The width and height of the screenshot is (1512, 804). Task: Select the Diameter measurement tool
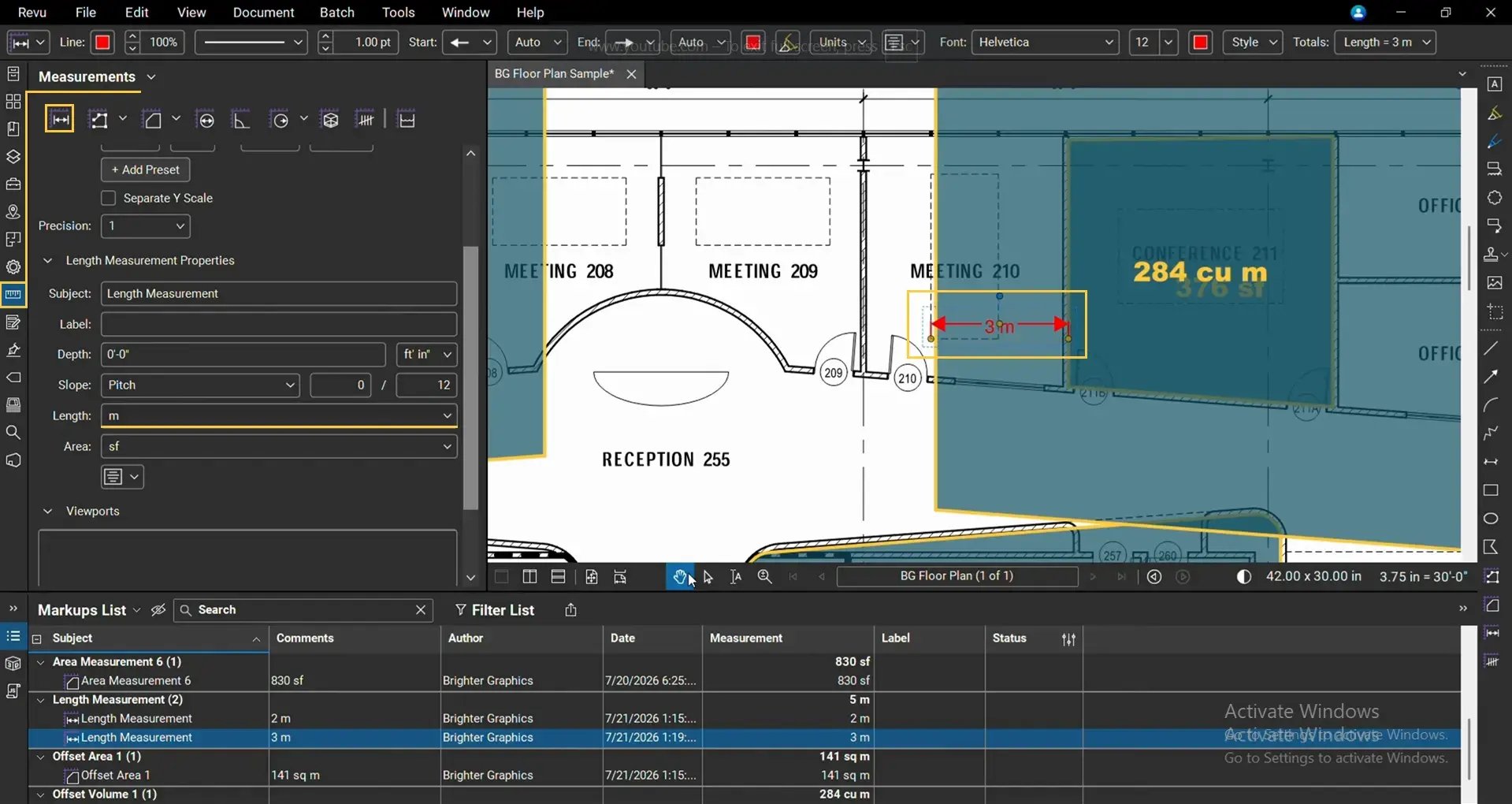point(206,120)
